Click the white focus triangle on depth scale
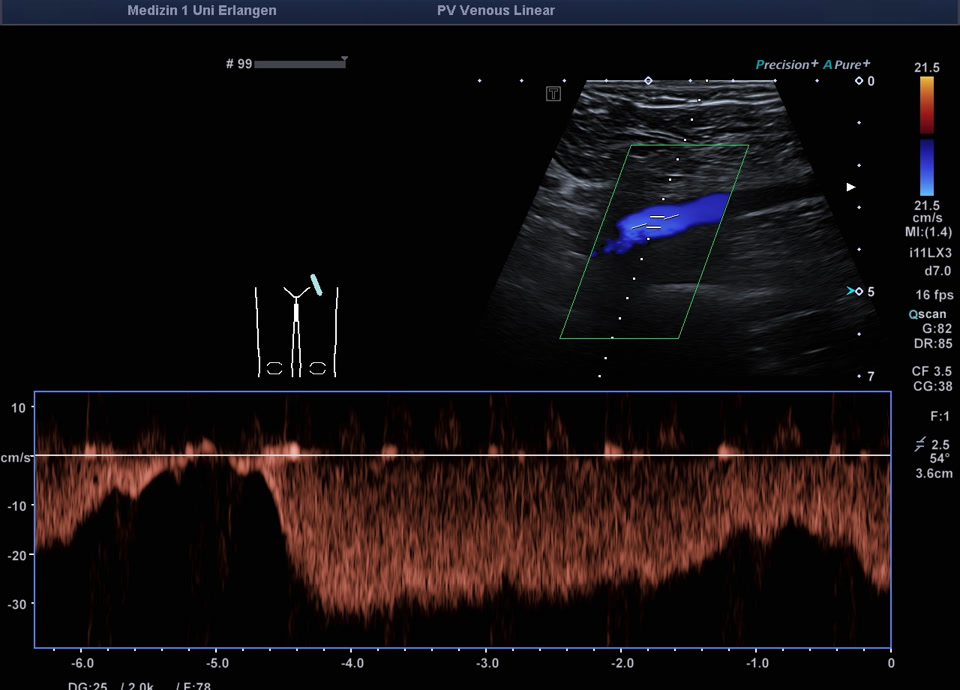 851,187
